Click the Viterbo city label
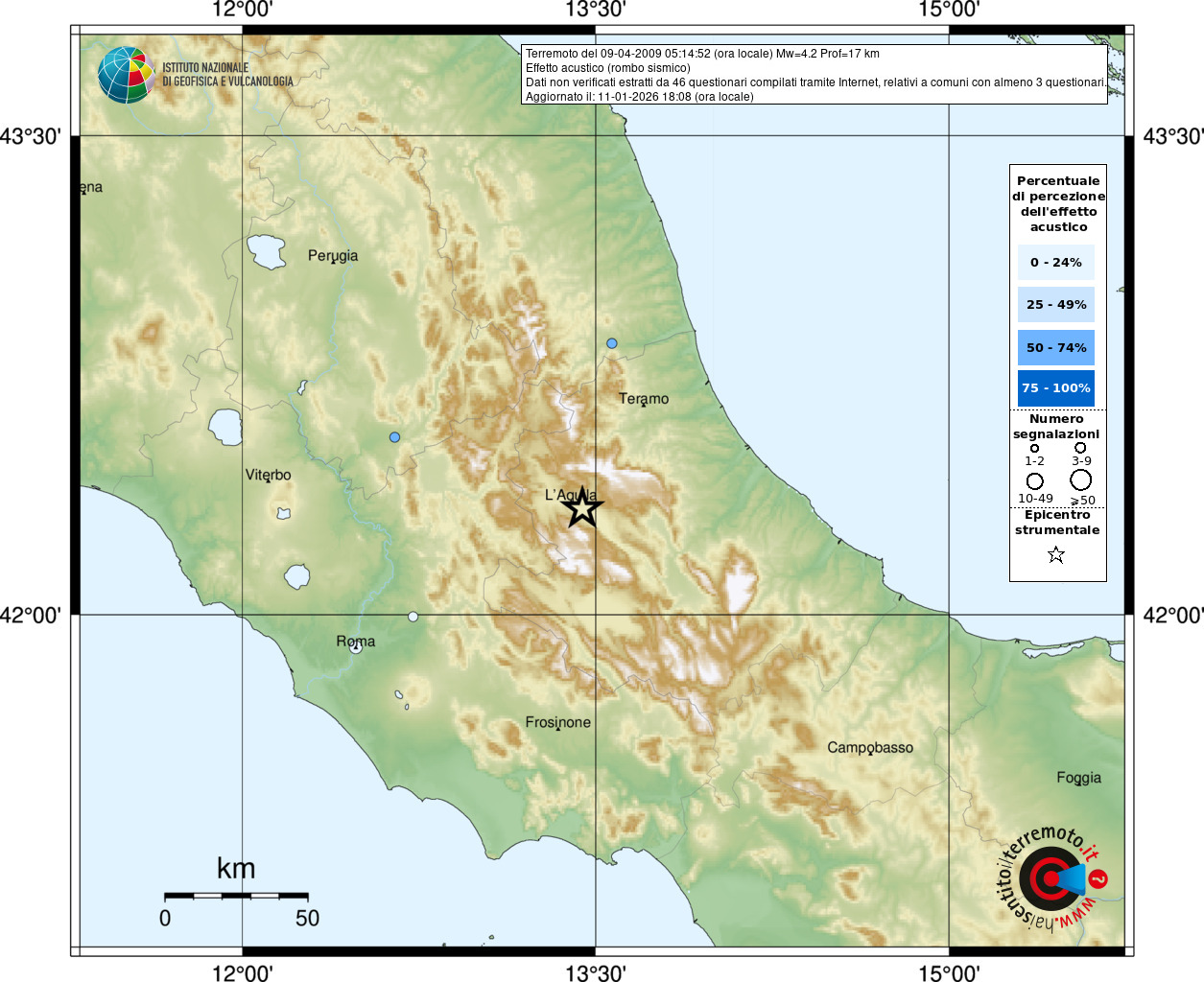This screenshot has width=1204, height=982. pos(268,475)
